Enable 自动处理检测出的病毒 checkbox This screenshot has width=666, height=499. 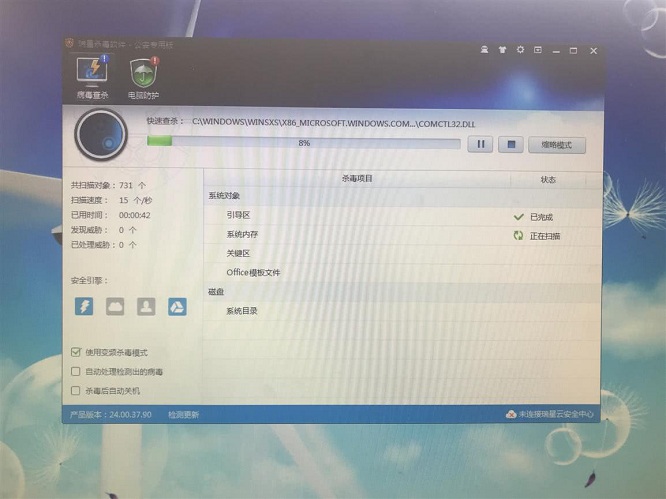click(x=76, y=371)
